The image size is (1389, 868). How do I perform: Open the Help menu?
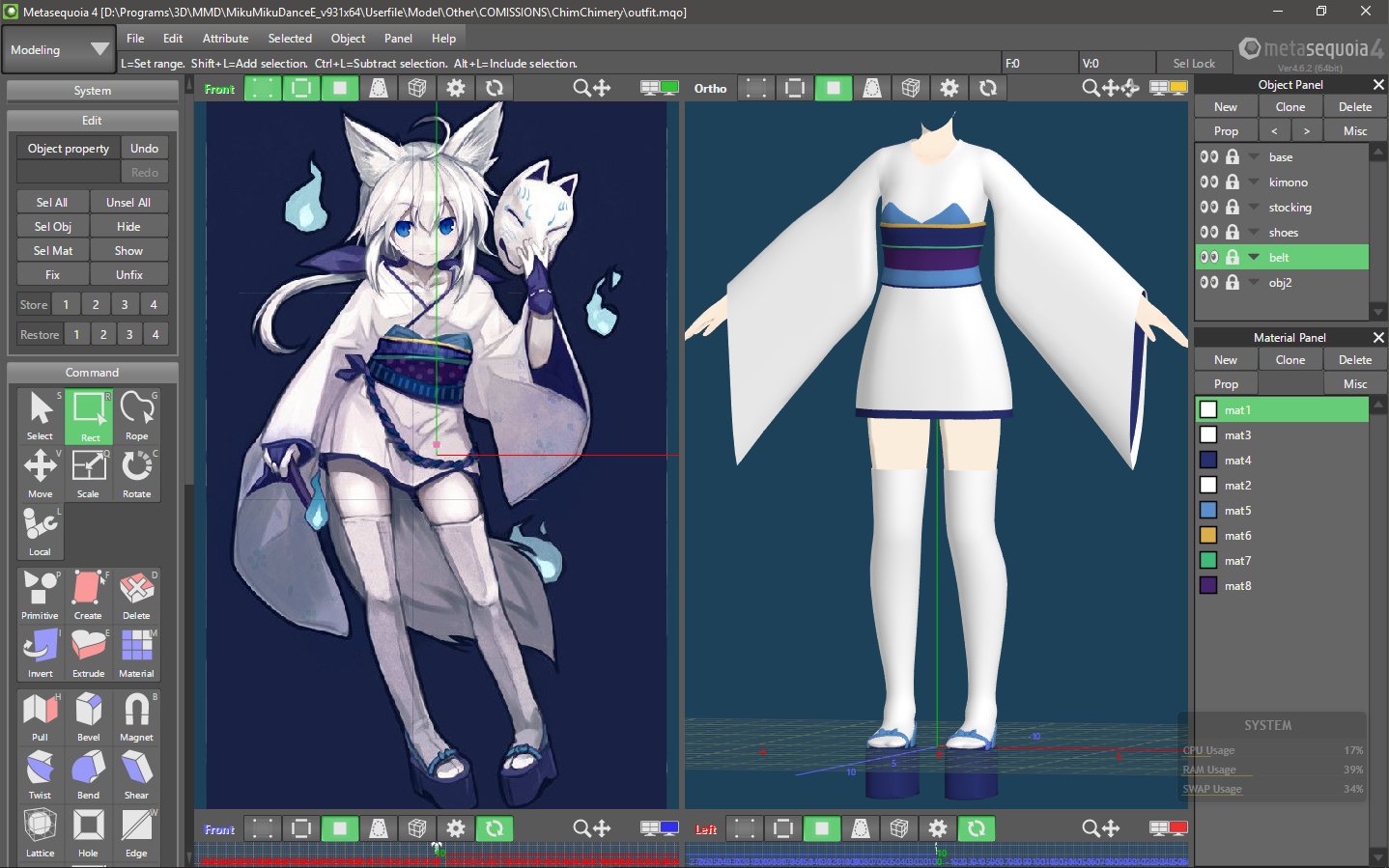[443, 39]
